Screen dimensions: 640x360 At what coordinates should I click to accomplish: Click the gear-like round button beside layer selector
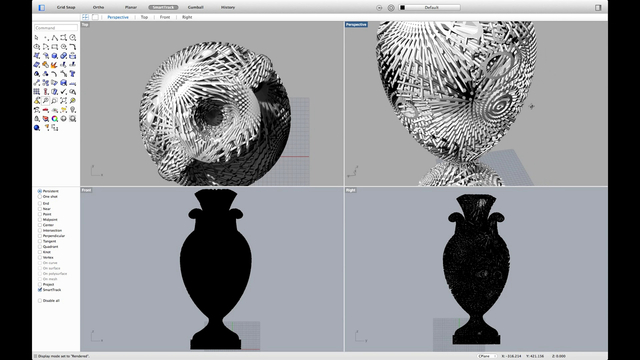391,8
